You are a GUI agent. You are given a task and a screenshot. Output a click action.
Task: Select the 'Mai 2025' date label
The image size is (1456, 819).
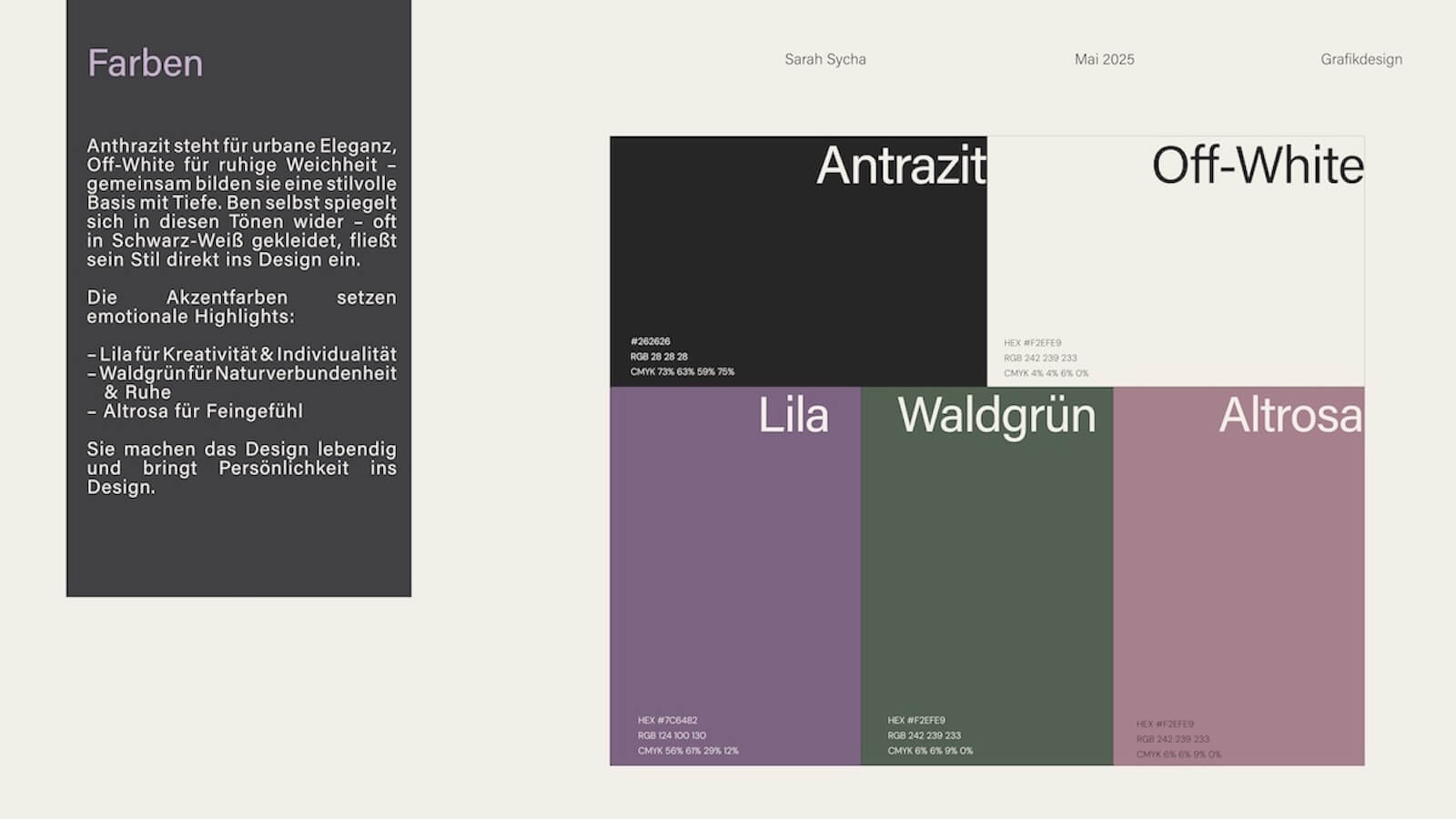1104,59
